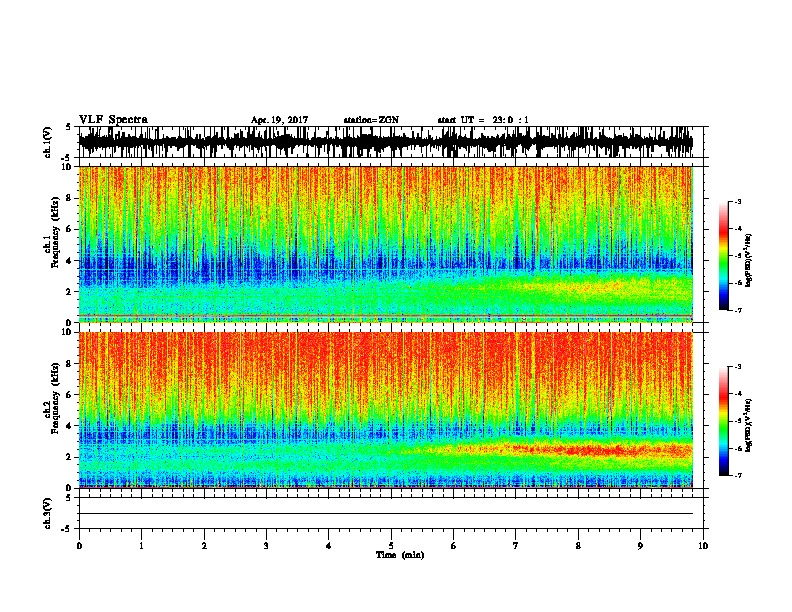This screenshot has height=612, width=792.
Task: Click the ch.1 frequency tick "4"
Action: pos(70,261)
